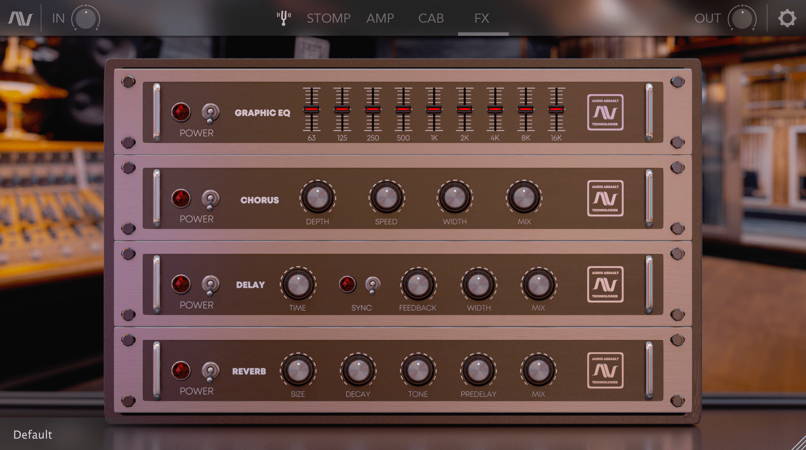The height and width of the screenshot is (450, 806).
Task: Open the settings gear icon
Action: 787,18
